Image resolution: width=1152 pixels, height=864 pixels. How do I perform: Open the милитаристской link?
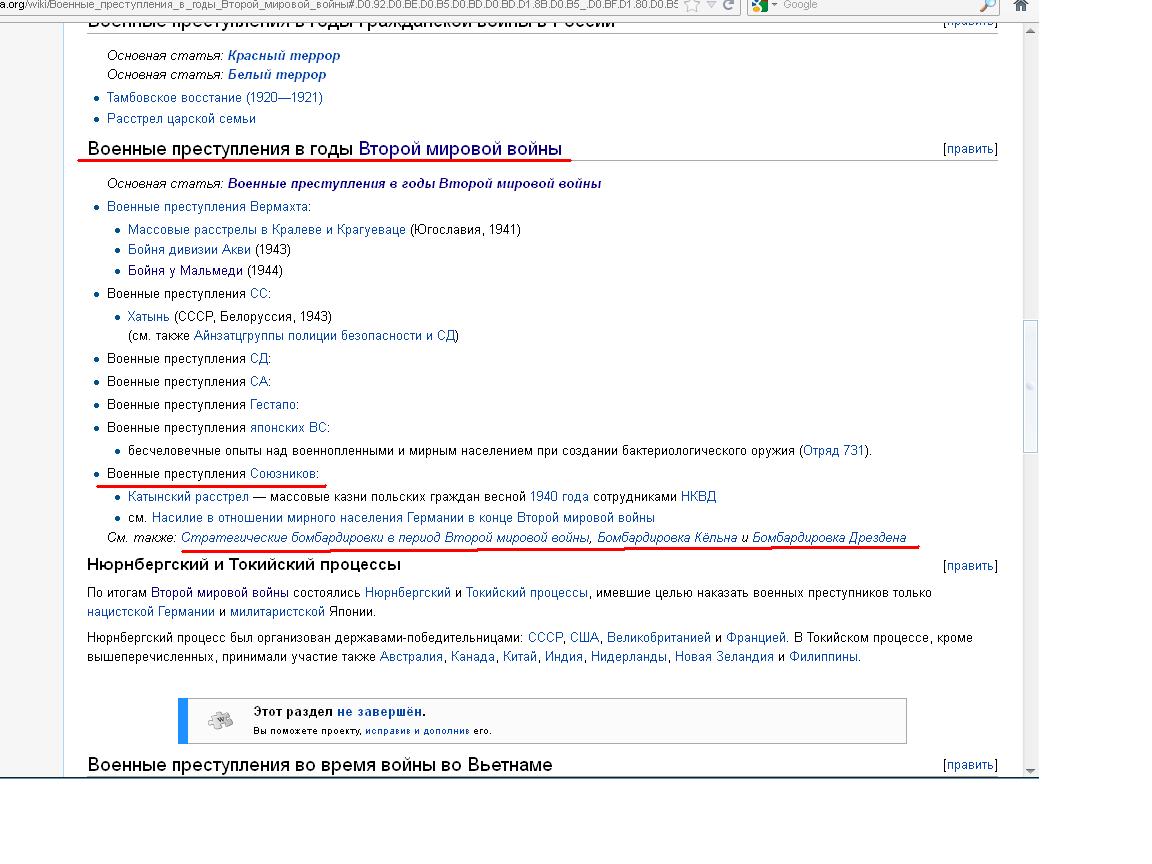pos(277,611)
